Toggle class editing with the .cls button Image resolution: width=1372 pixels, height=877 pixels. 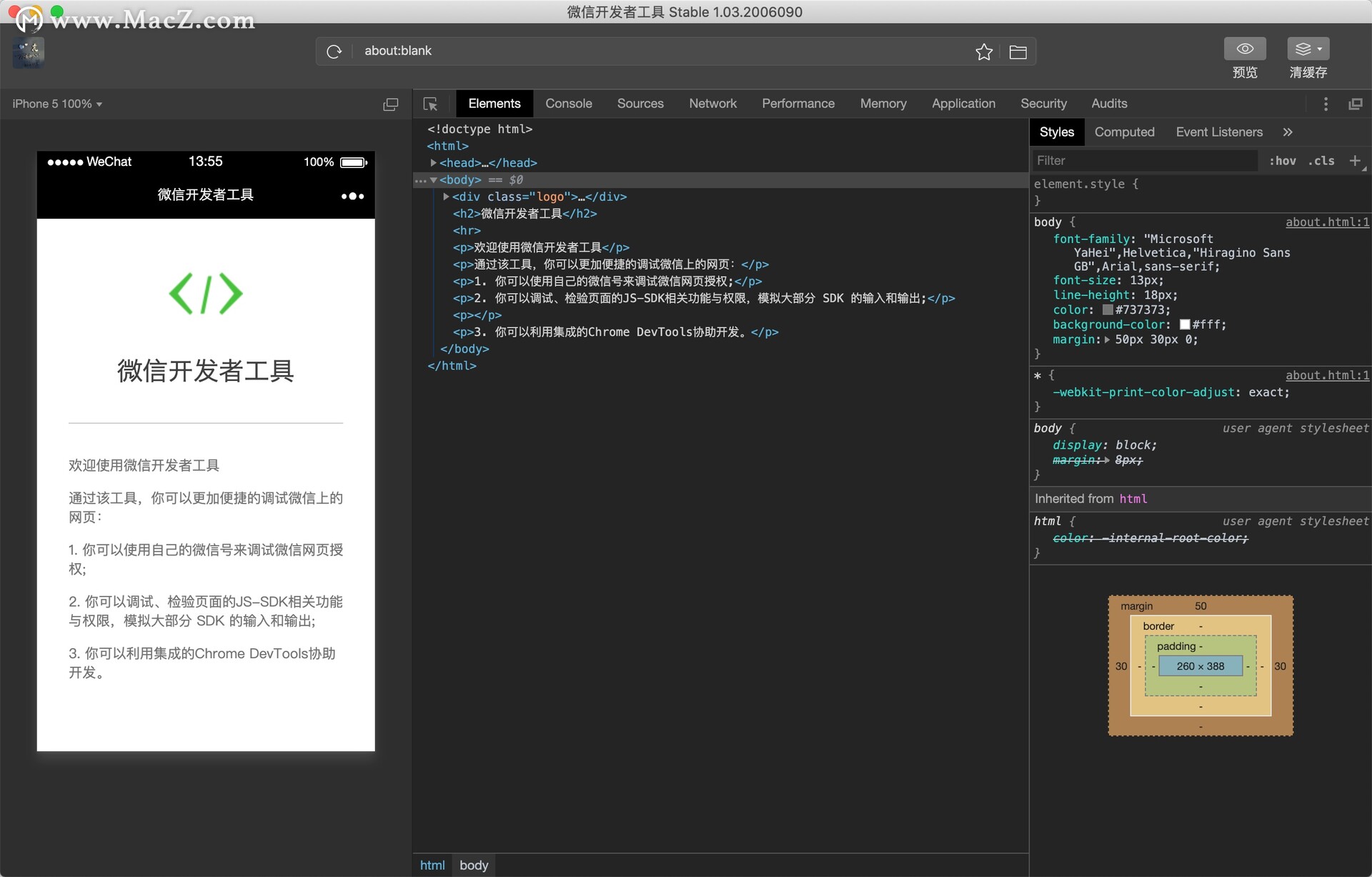(1321, 161)
